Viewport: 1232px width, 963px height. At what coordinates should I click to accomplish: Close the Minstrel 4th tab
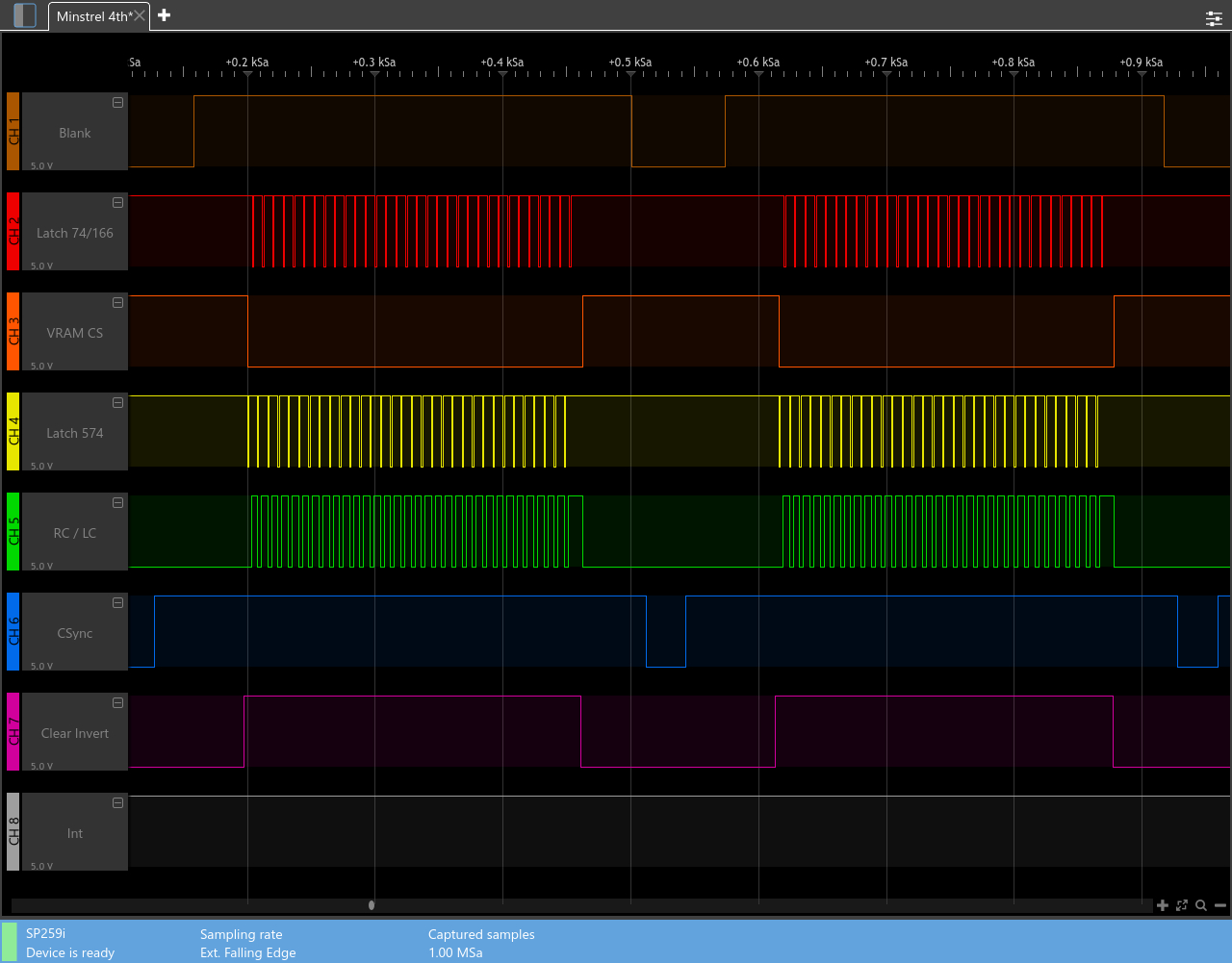coord(140,16)
